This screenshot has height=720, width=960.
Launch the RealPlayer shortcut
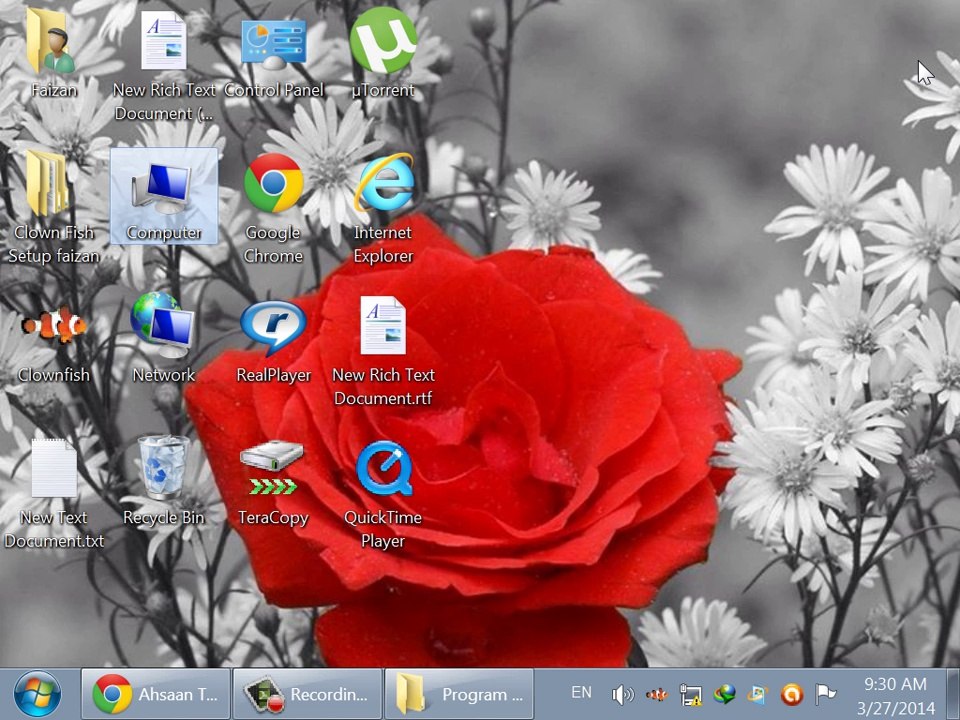click(x=274, y=340)
